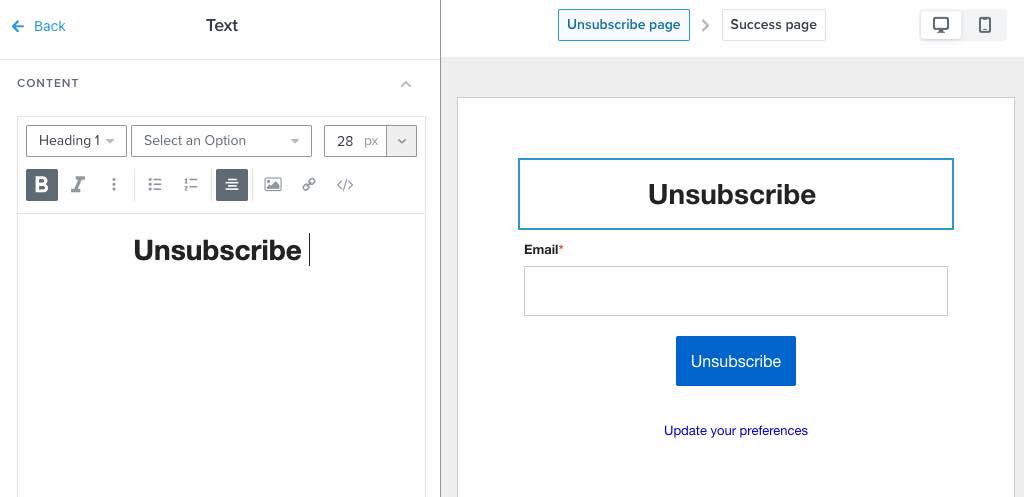Open the Heading 1 style dropdown
Screen dimensions: 1024x497
tap(77, 141)
